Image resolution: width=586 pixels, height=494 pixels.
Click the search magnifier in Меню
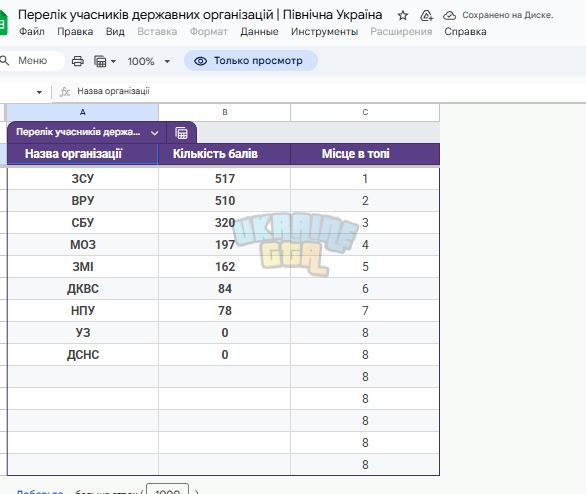pos(4,60)
